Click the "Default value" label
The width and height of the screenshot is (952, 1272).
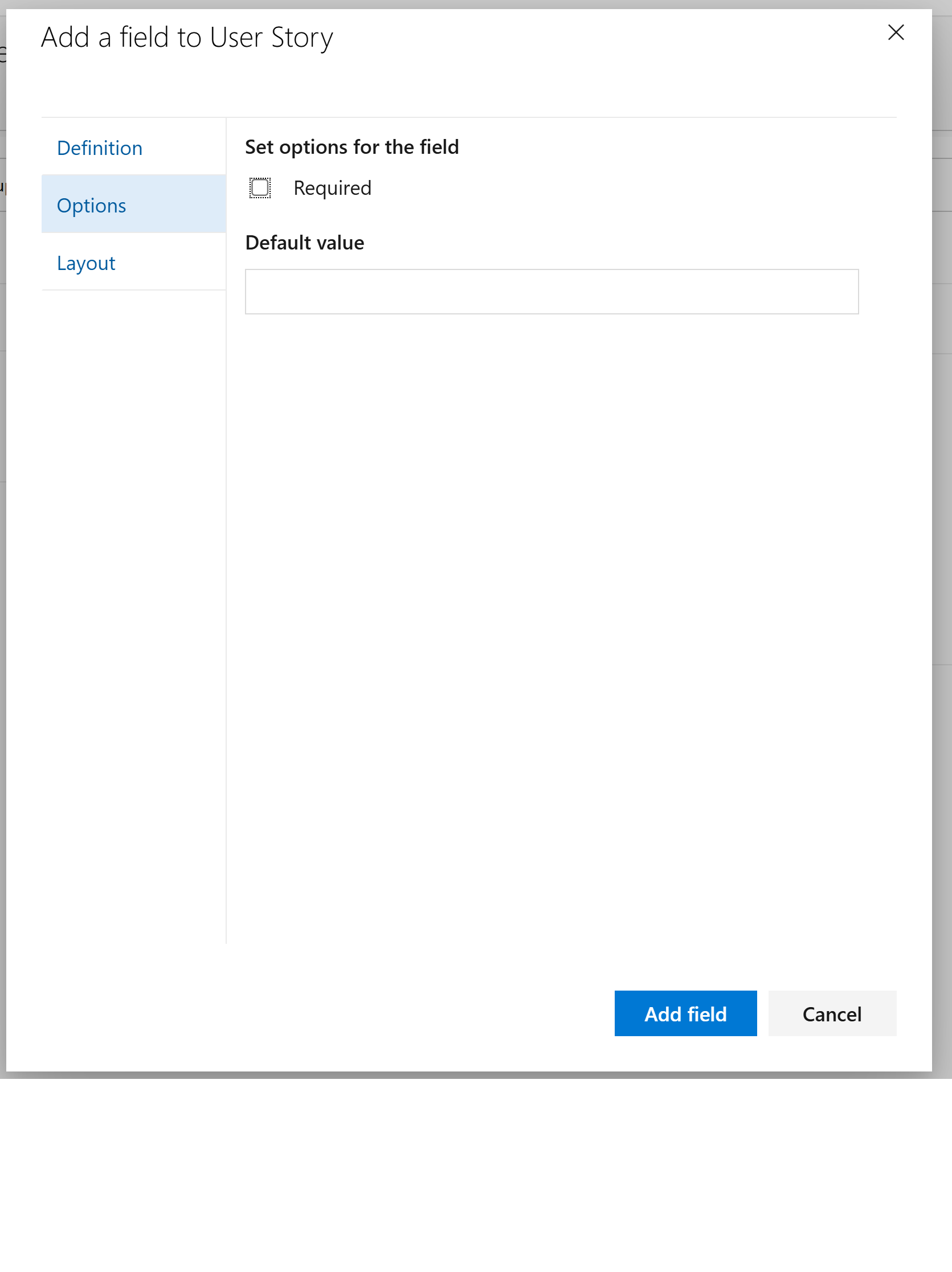coord(304,243)
